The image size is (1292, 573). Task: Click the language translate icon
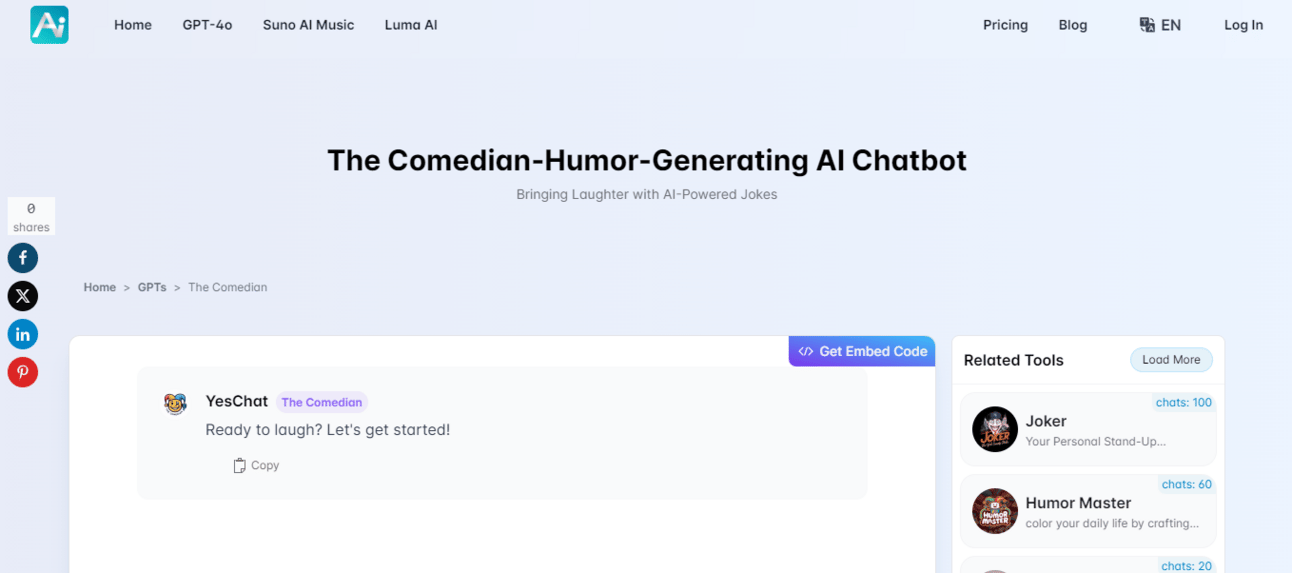[x=1147, y=25]
